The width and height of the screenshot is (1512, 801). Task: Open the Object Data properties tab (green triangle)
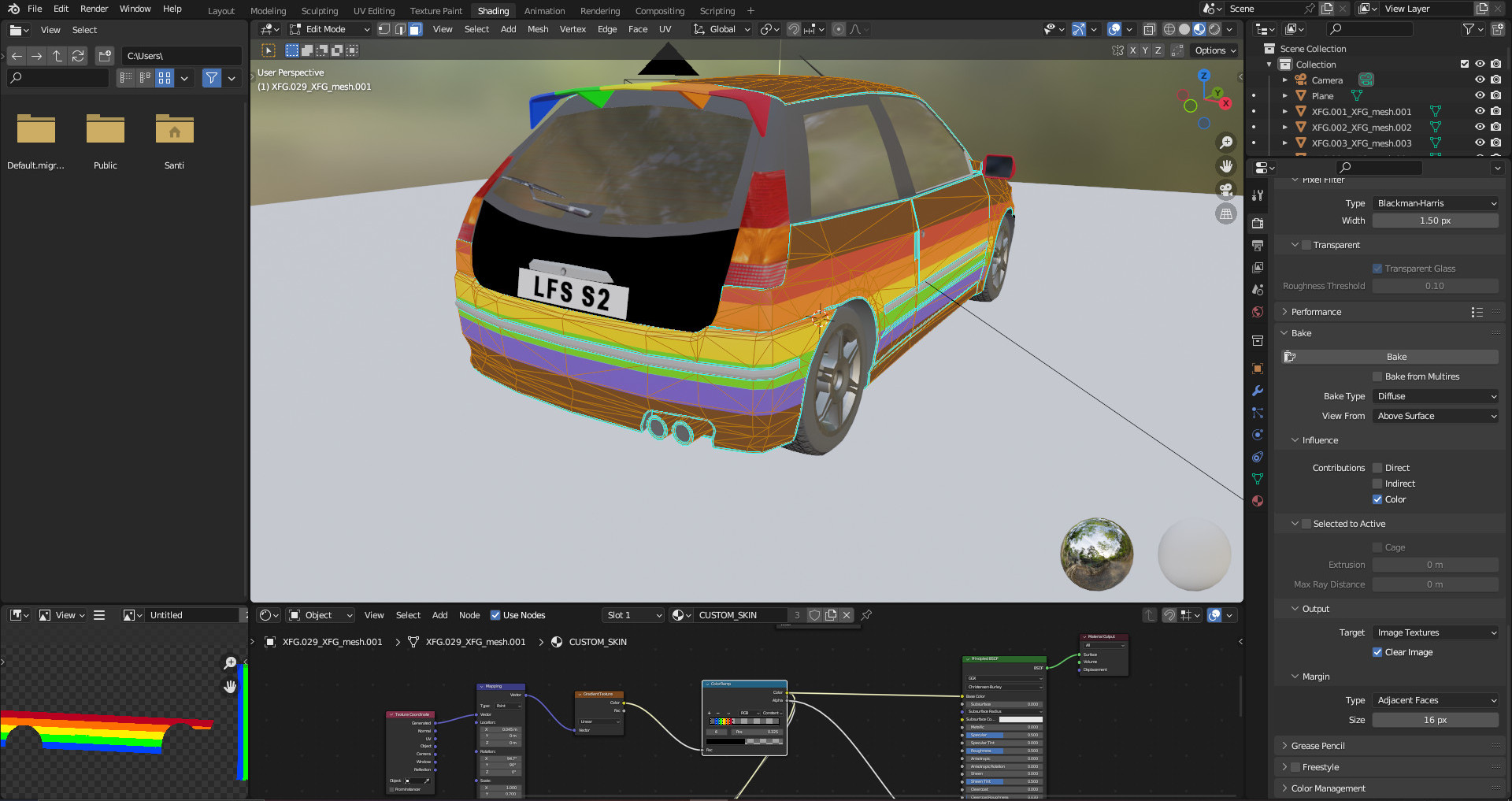1258,479
